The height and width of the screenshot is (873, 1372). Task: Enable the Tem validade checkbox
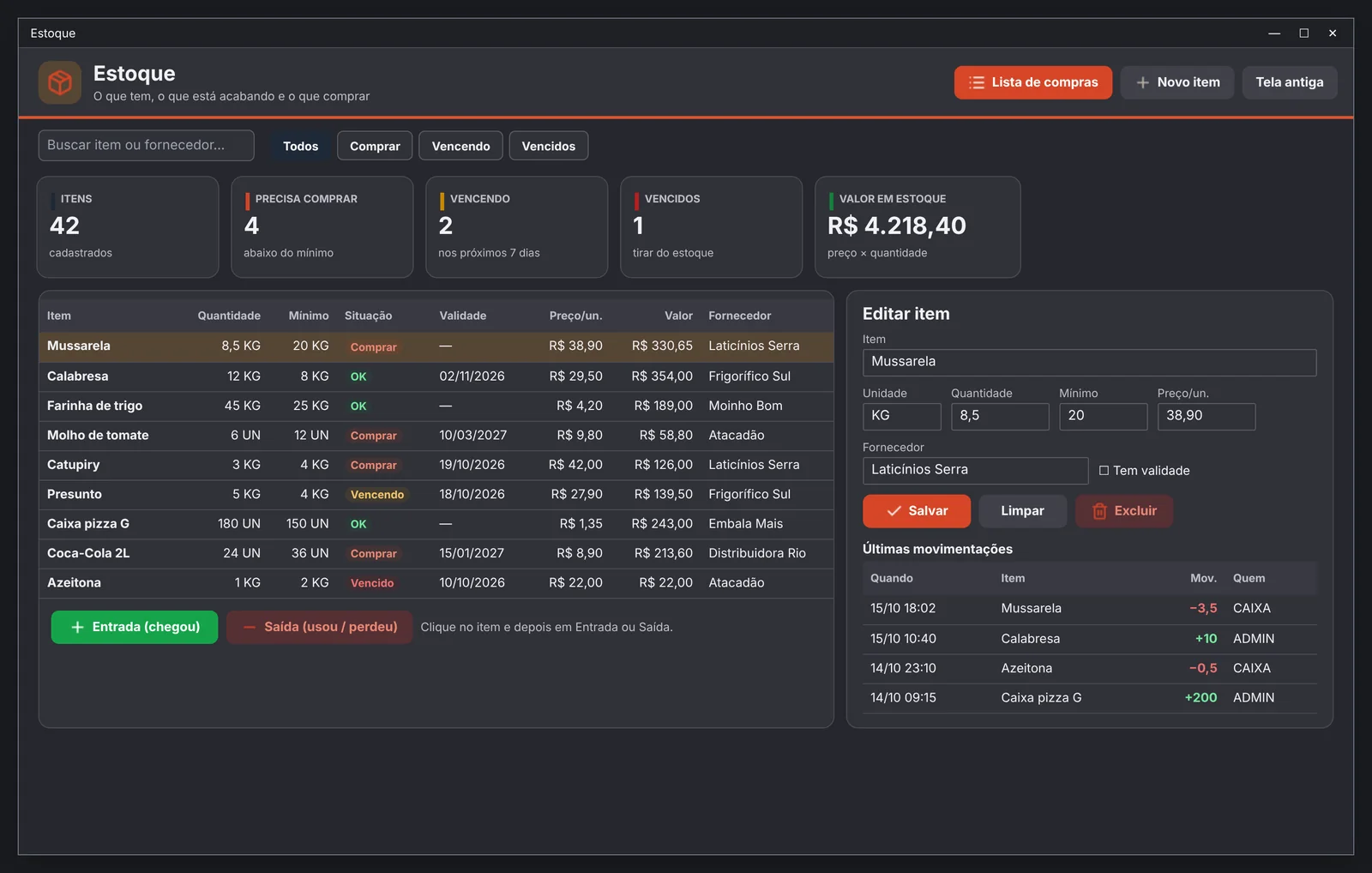[x=1104, y=471]
